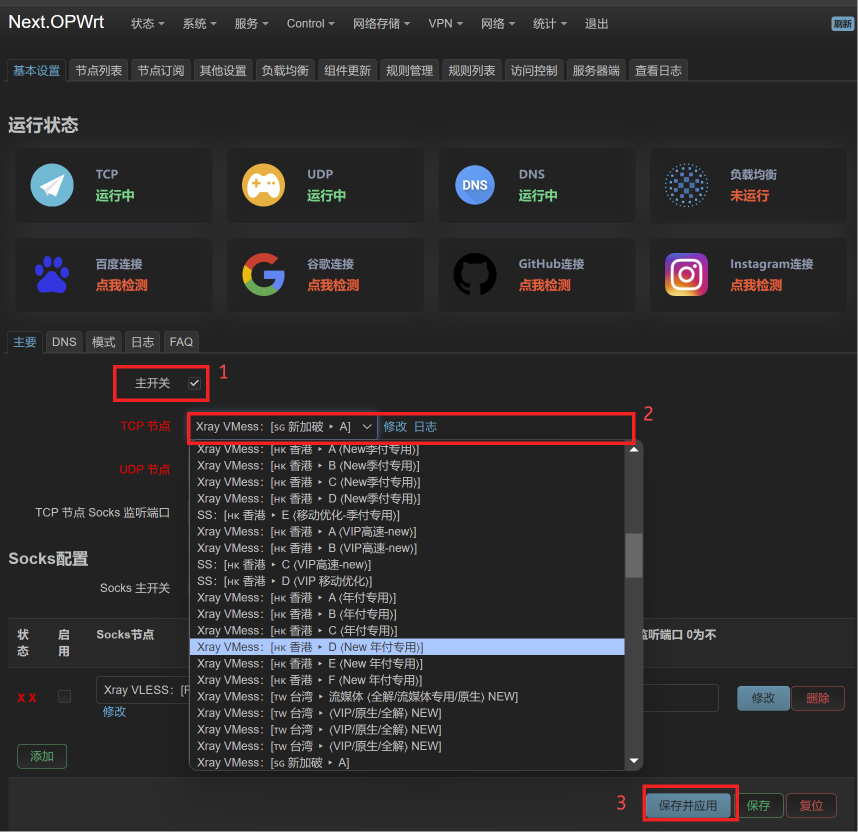Image resolution: width=858 pixels, height=832 pixels.
Task: Open the TCP 节点 dropdown
Action: coord(284,427)
